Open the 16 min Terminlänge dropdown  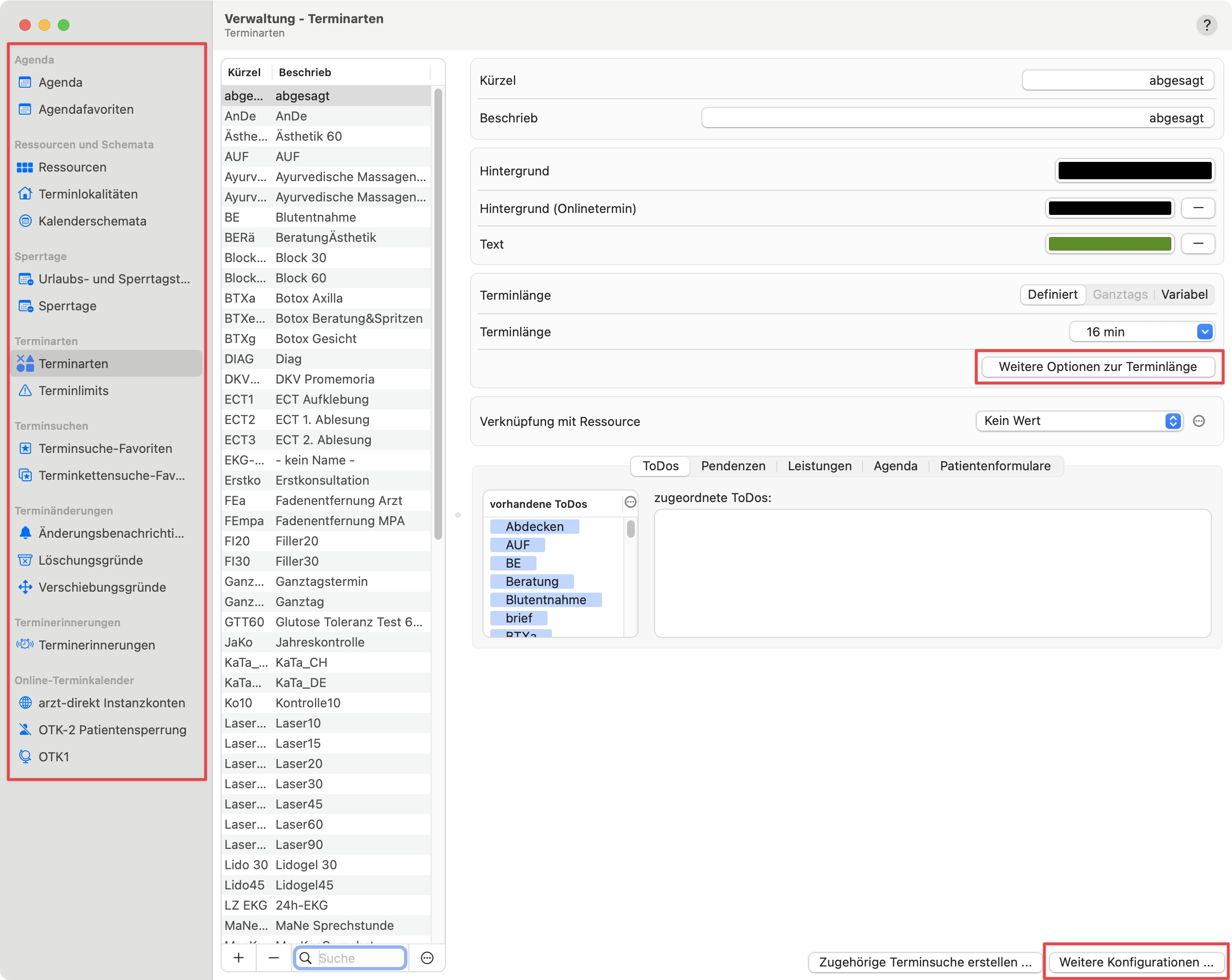coord(1142,331)
